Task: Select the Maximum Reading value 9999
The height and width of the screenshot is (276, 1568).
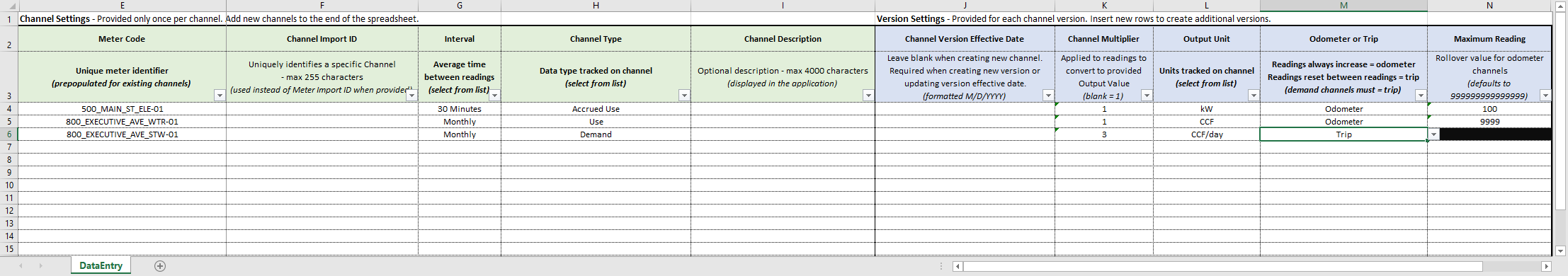Action: click(1489, 122)
